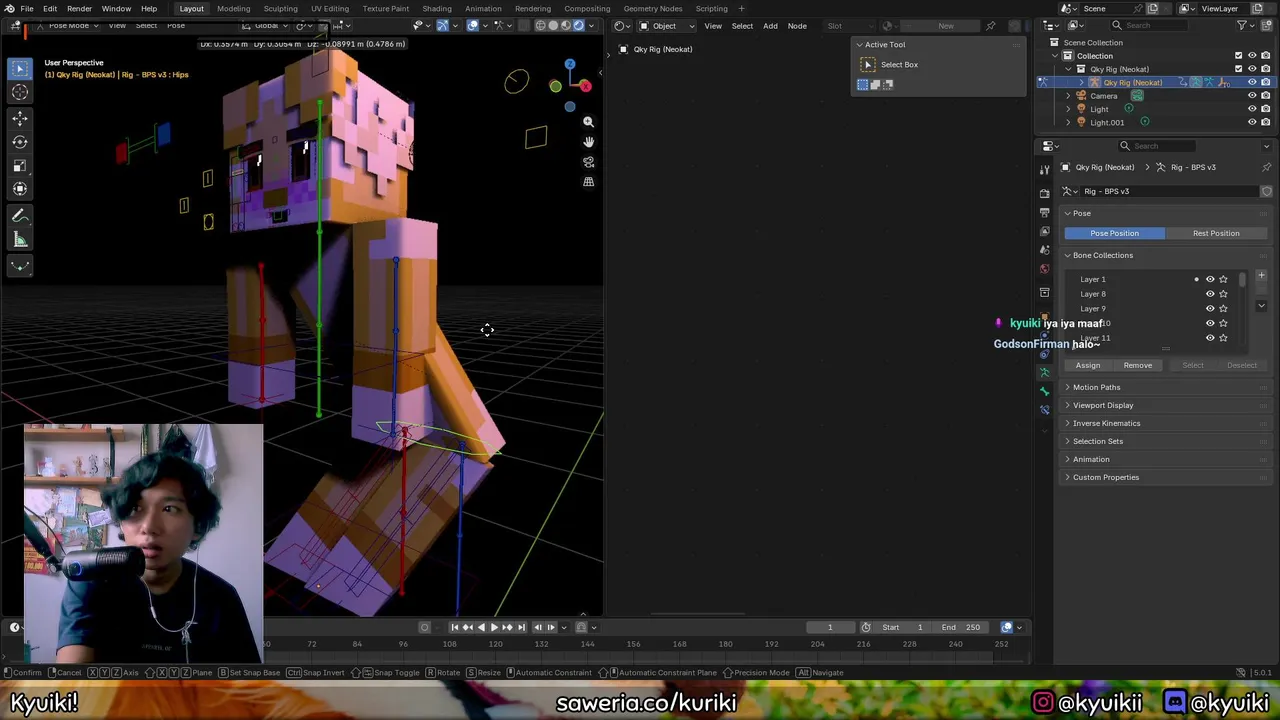This screenshot has height=720, width=1280.
Task: Toggle the eye icon for bone collection Layer 8
Action: pos(1210,294)
